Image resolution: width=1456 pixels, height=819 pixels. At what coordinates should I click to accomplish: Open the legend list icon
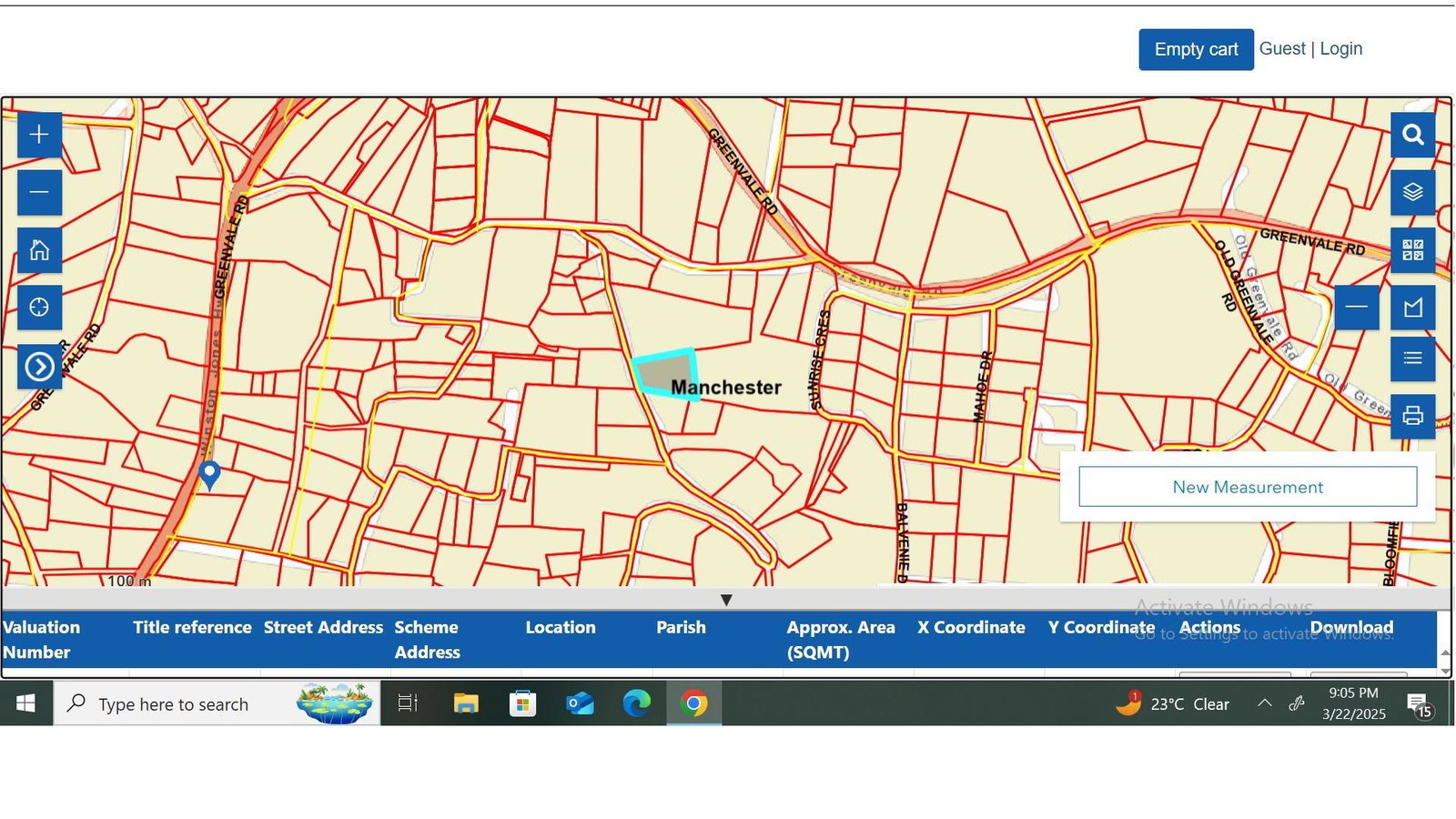click(1412, 359)
